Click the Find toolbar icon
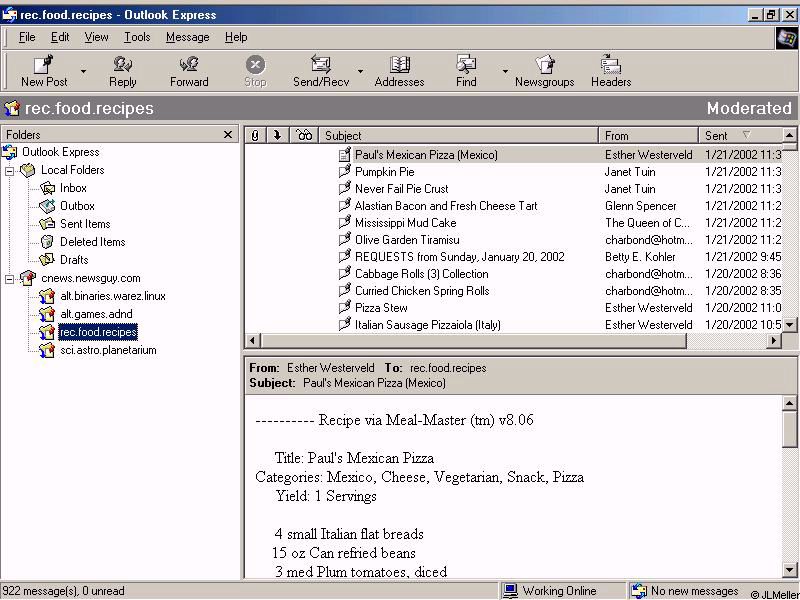Viewport: 800px width, 600px height. [466, 65]
